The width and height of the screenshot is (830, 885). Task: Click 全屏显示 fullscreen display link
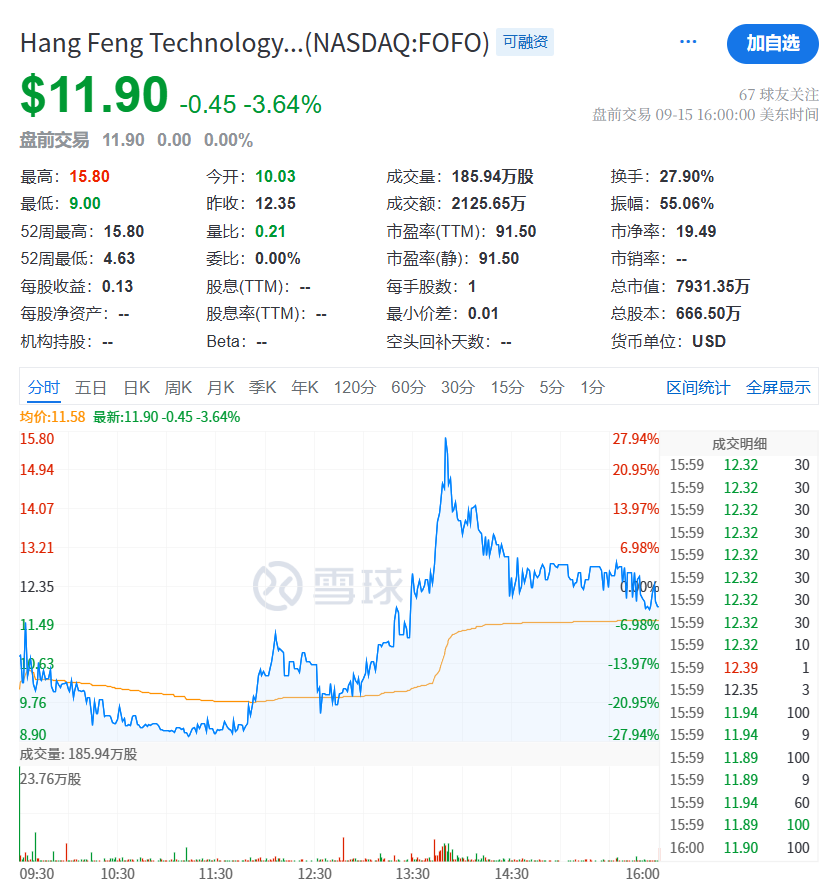click(778, 388)
